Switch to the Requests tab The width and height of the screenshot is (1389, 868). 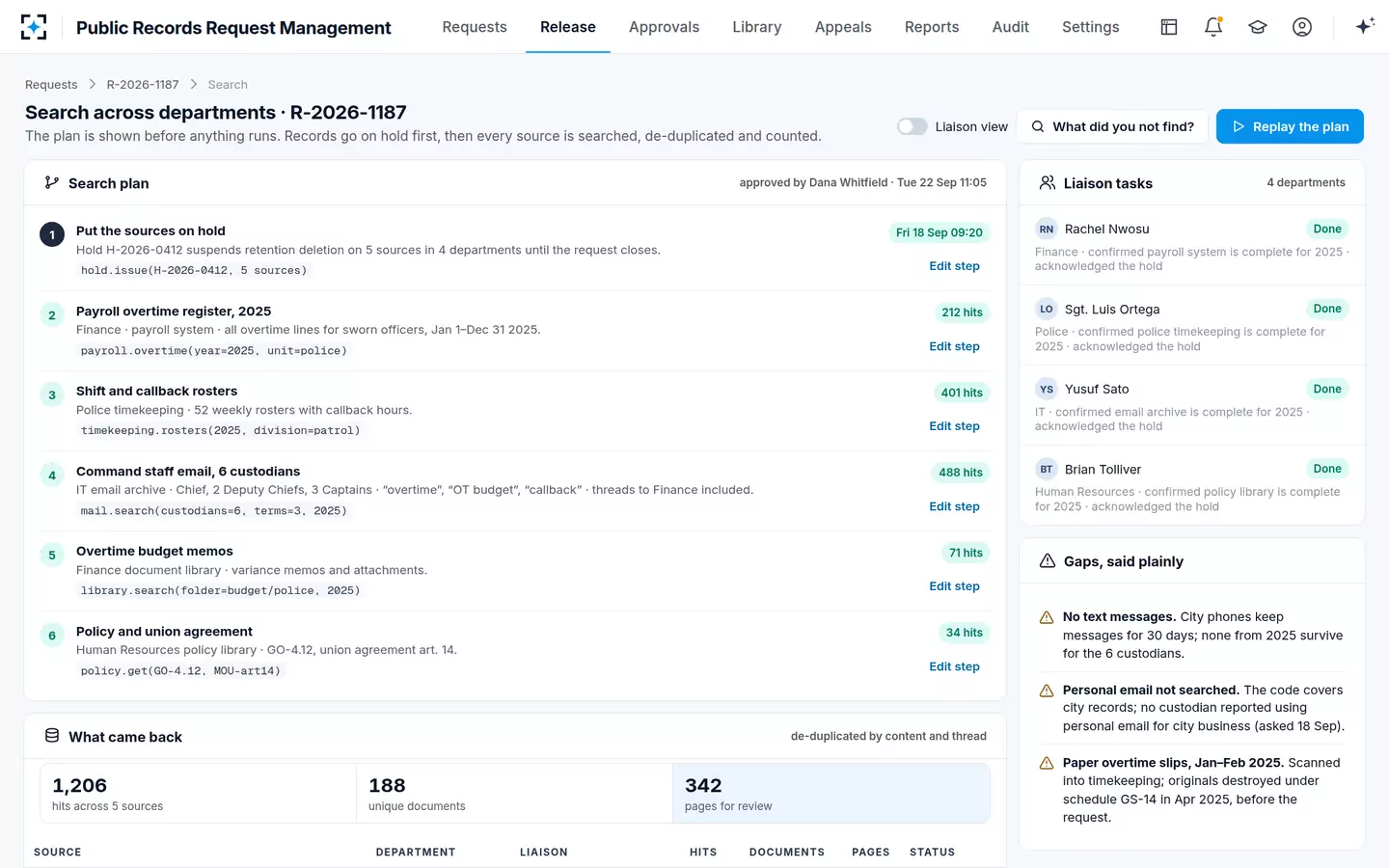475,27
